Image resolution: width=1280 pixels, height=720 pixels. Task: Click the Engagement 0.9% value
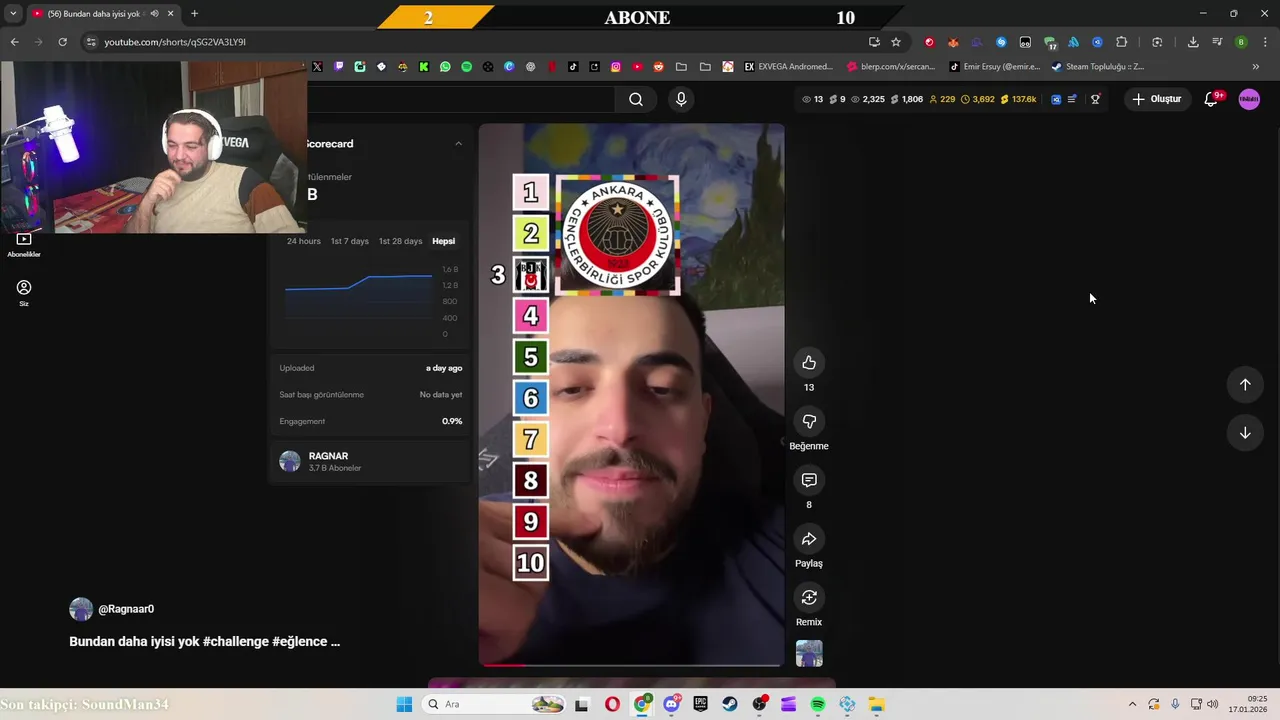tap(452, 421)
